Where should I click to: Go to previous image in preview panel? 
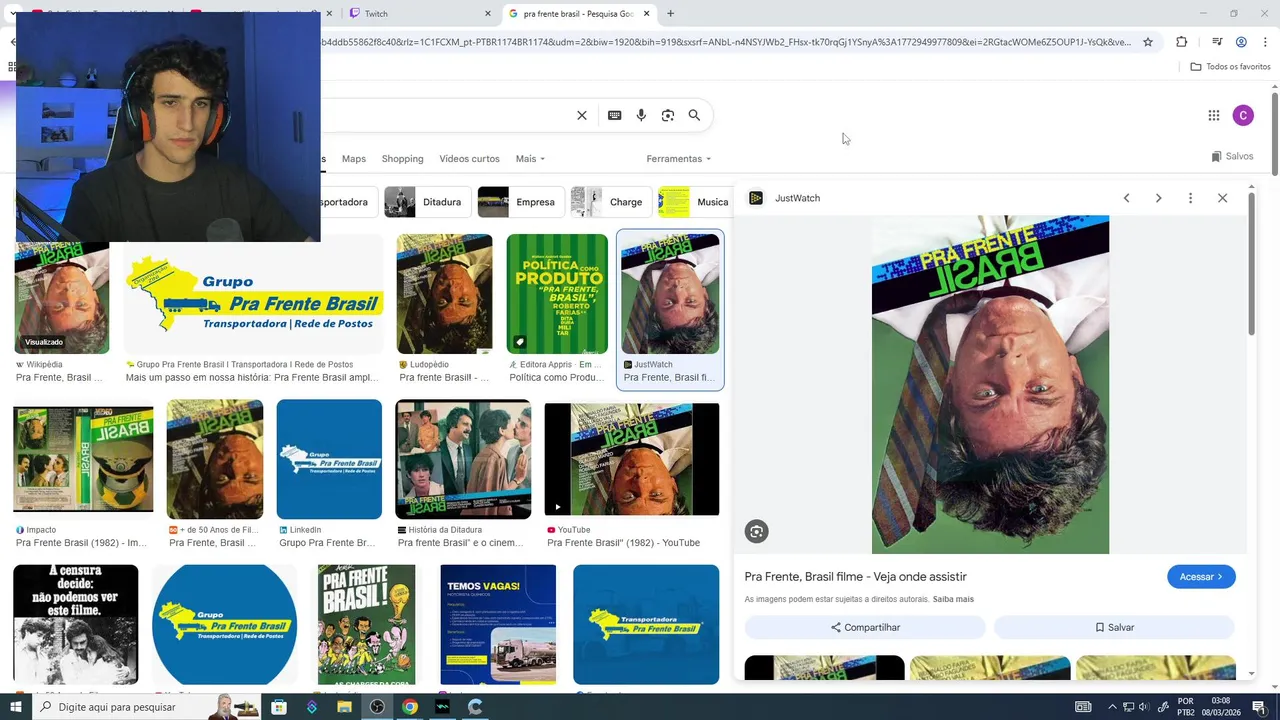1126,198
